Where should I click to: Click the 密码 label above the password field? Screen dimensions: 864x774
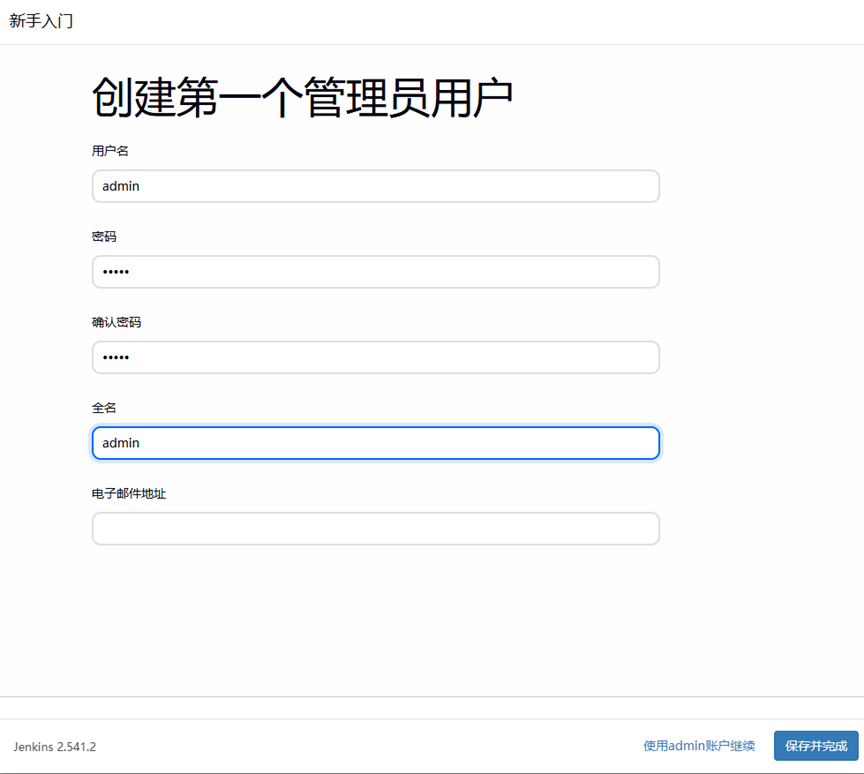click(104, 237)
